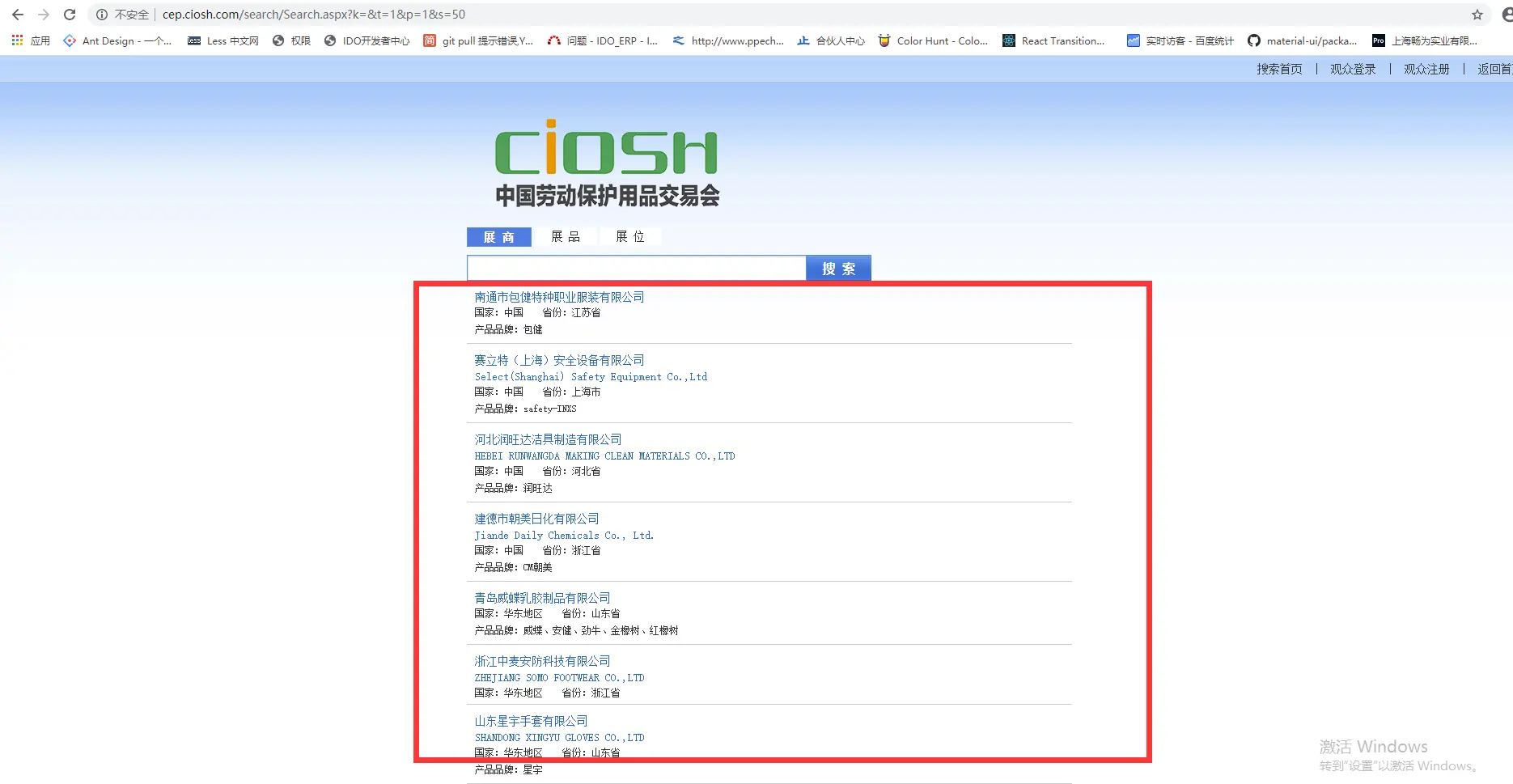This screenshot has height=784, width=1513.
Task: Go back using the browser back arrow
Action: point(18,15)
